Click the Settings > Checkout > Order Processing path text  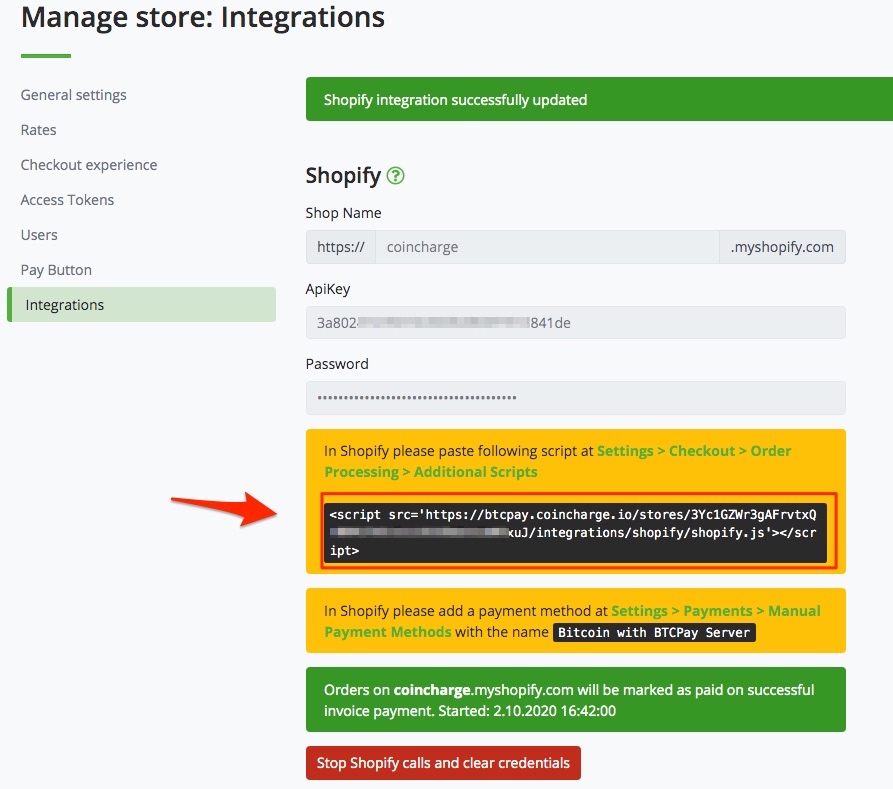[558, 461]
